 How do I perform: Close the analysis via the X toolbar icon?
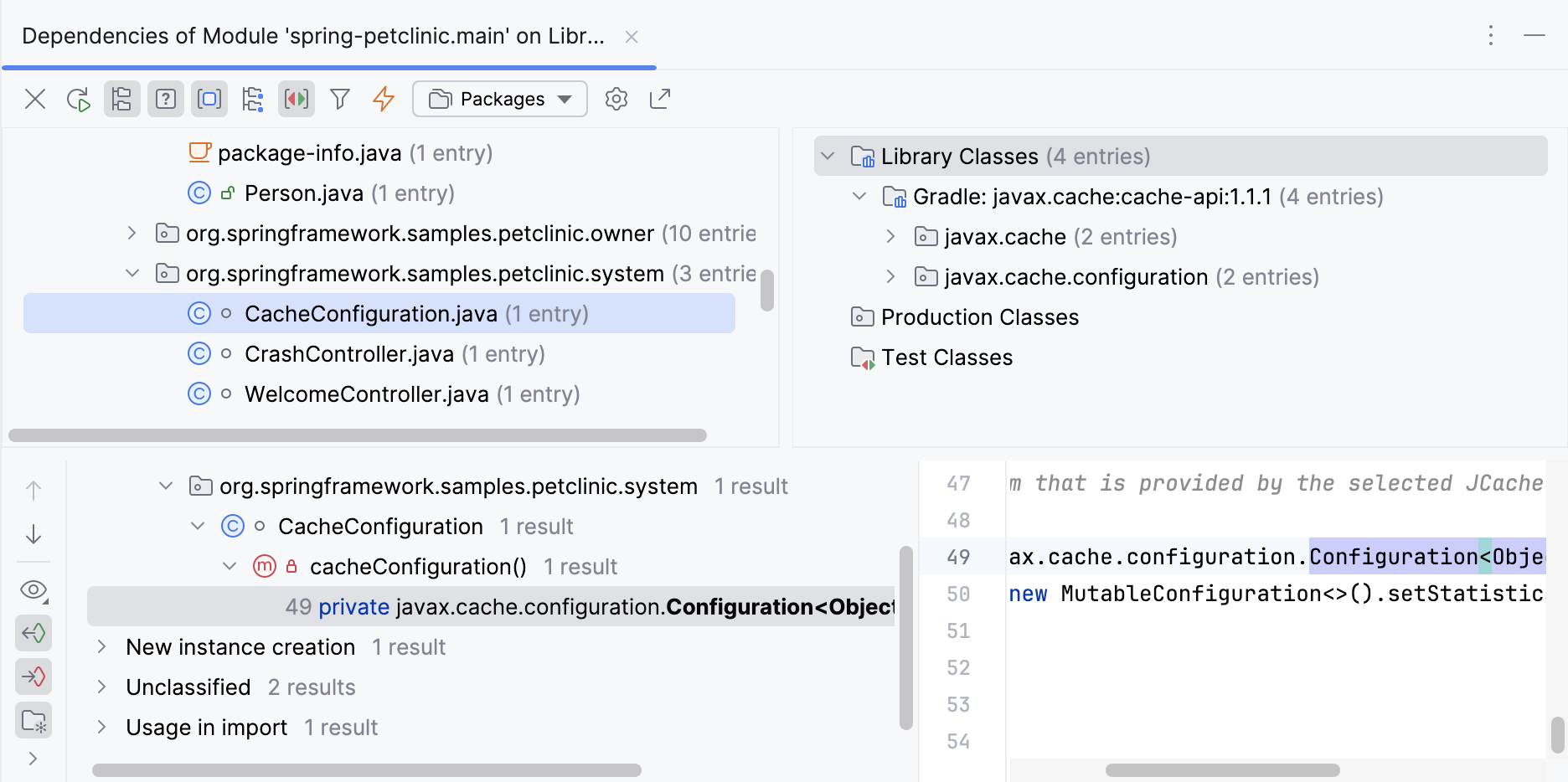click(35, 99)
